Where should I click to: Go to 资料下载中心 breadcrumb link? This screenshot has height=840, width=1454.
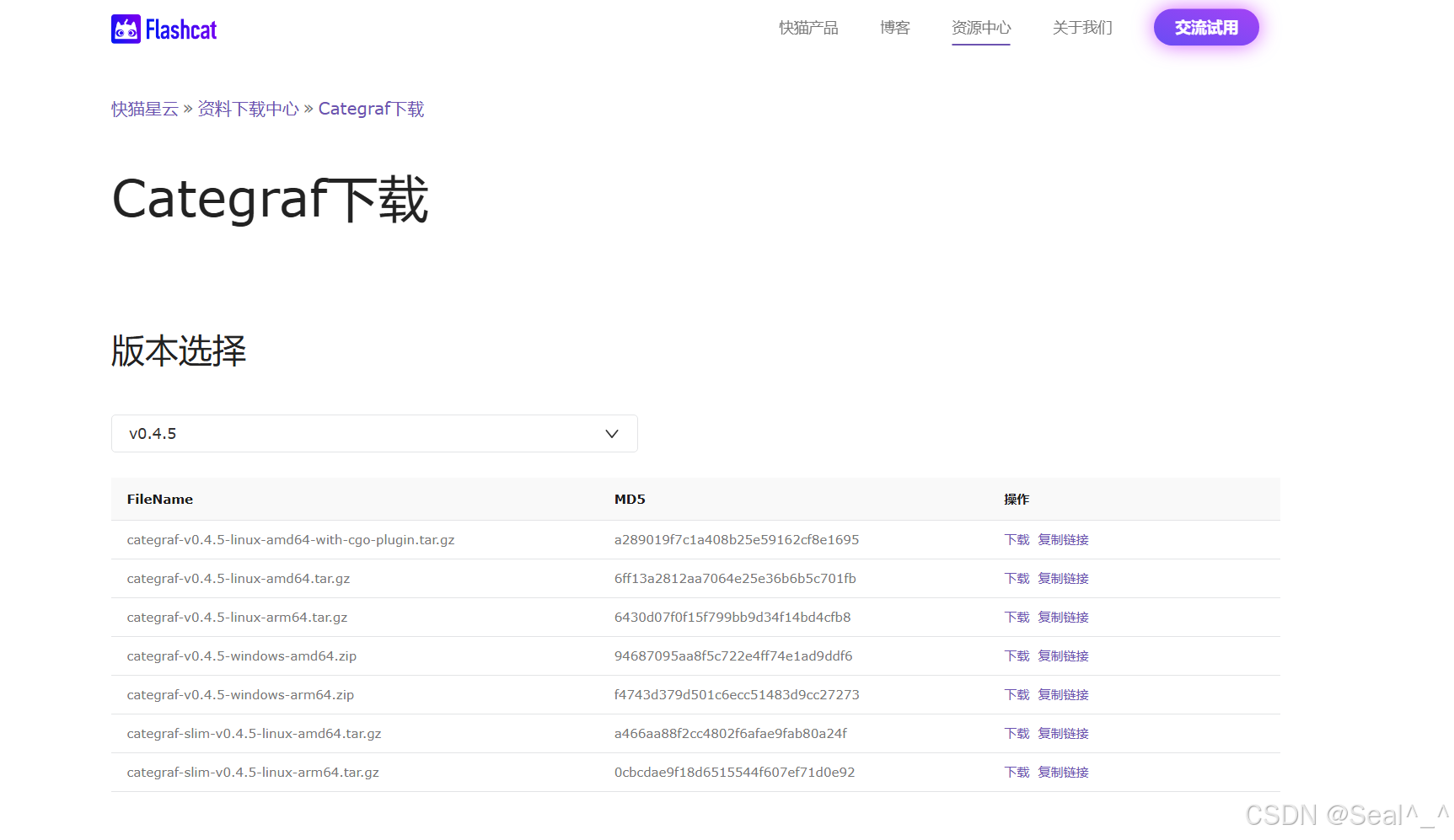[x=248, y=109]
